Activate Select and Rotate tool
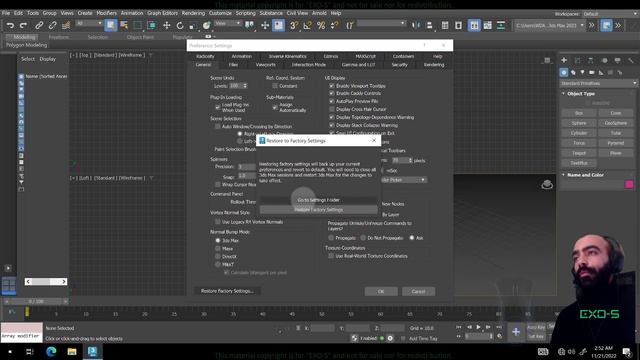The width and height of the screenshot is (640, 360). coord(180,25)
